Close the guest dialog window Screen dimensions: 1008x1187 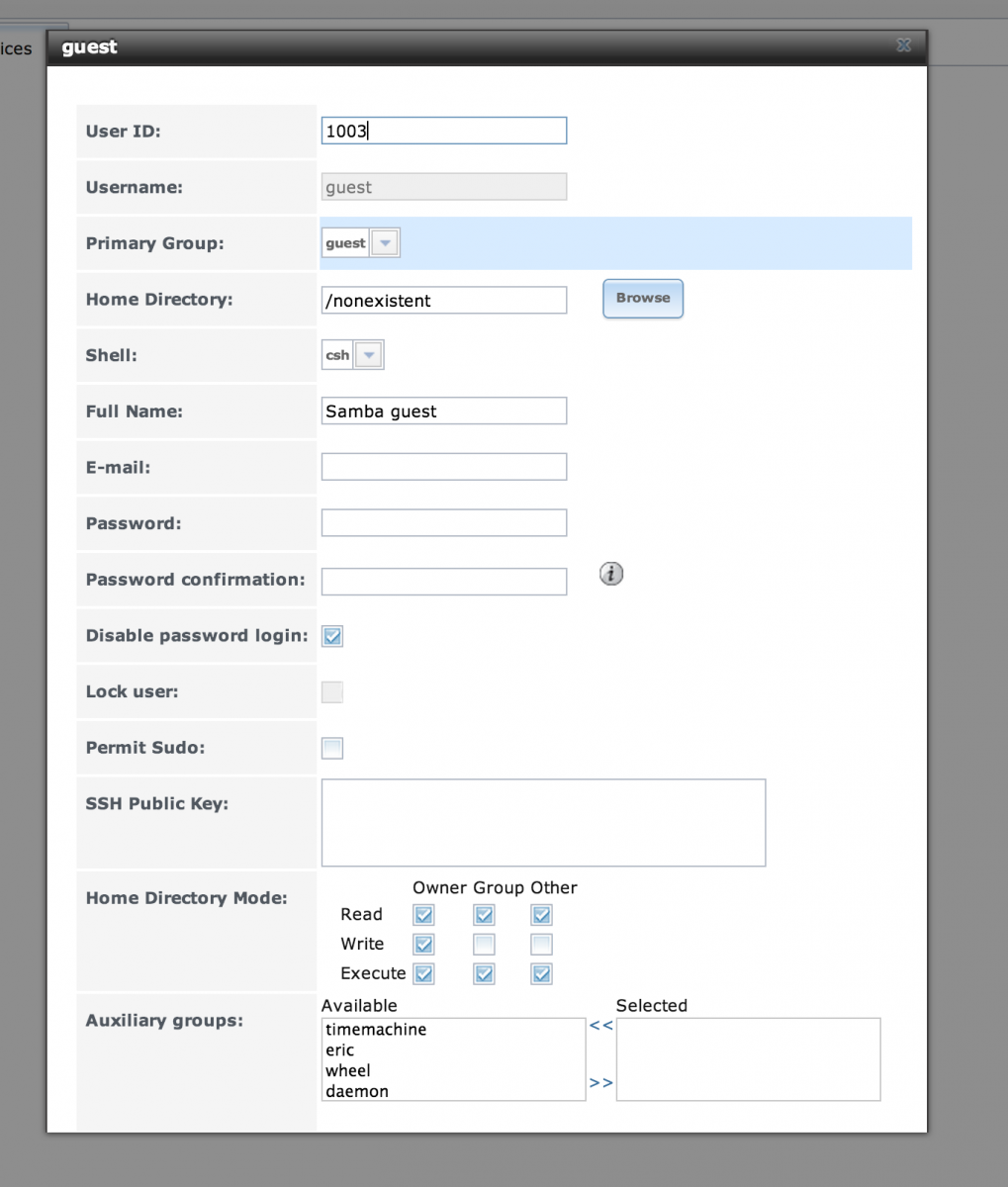tap(903, 46)
